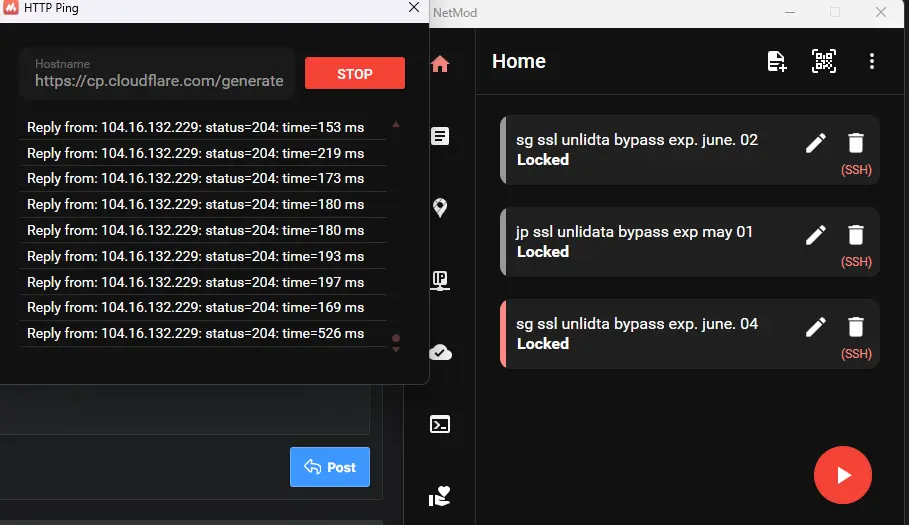Minimize the NetMod window
The height and width of the screenshot is (525, 909).
click(790, 12)
